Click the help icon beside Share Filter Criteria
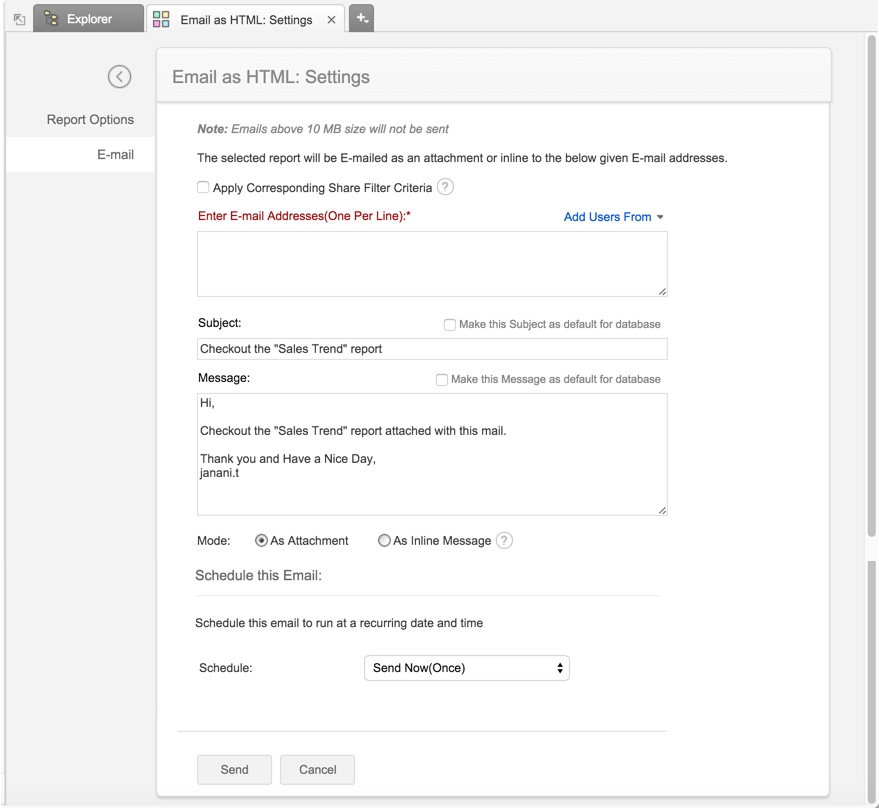Viewport: 879px width, 809px height. pyautogui.click(x=445, y=187)
